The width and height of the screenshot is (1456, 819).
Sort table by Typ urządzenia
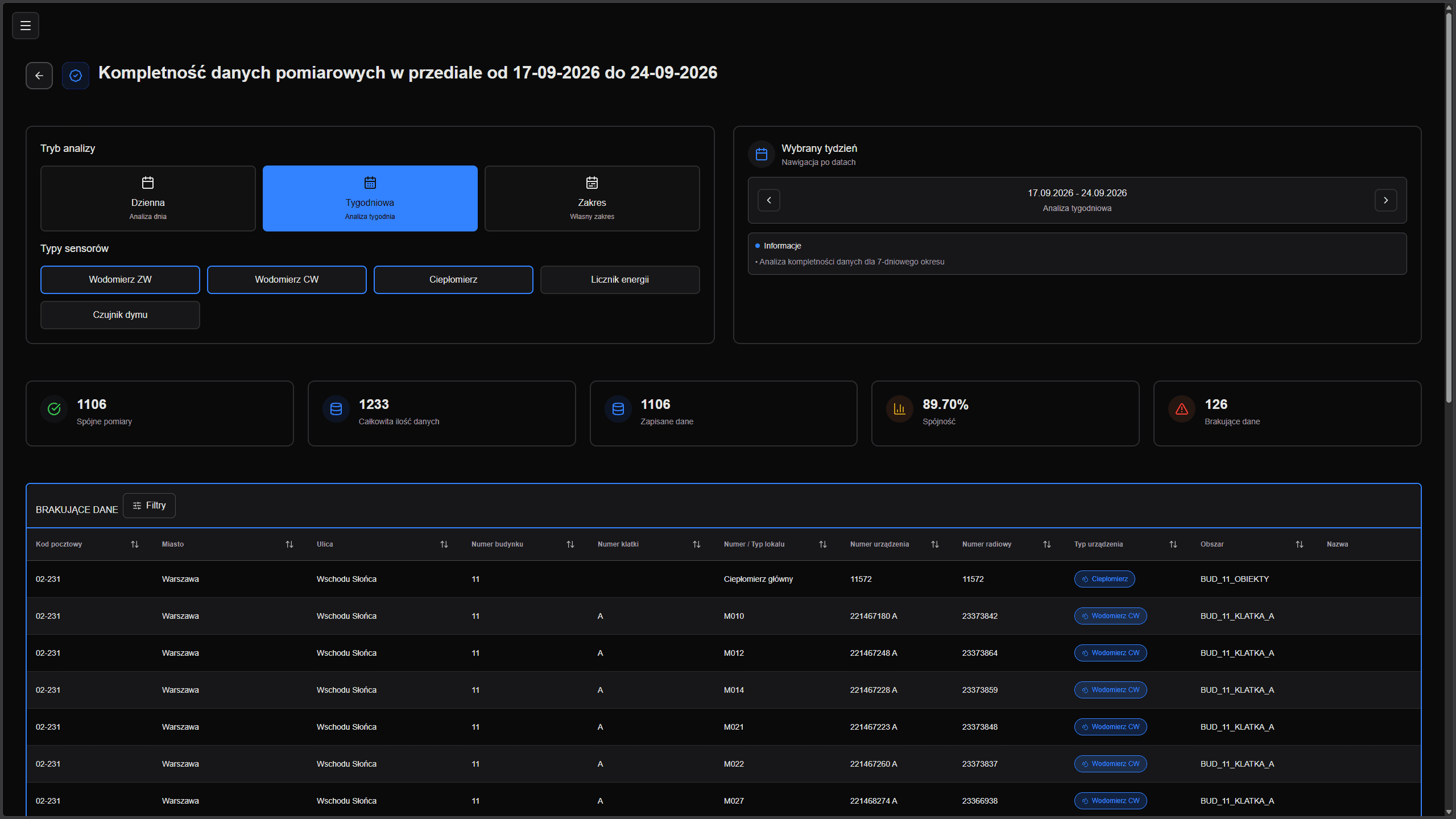(1173, 544)
